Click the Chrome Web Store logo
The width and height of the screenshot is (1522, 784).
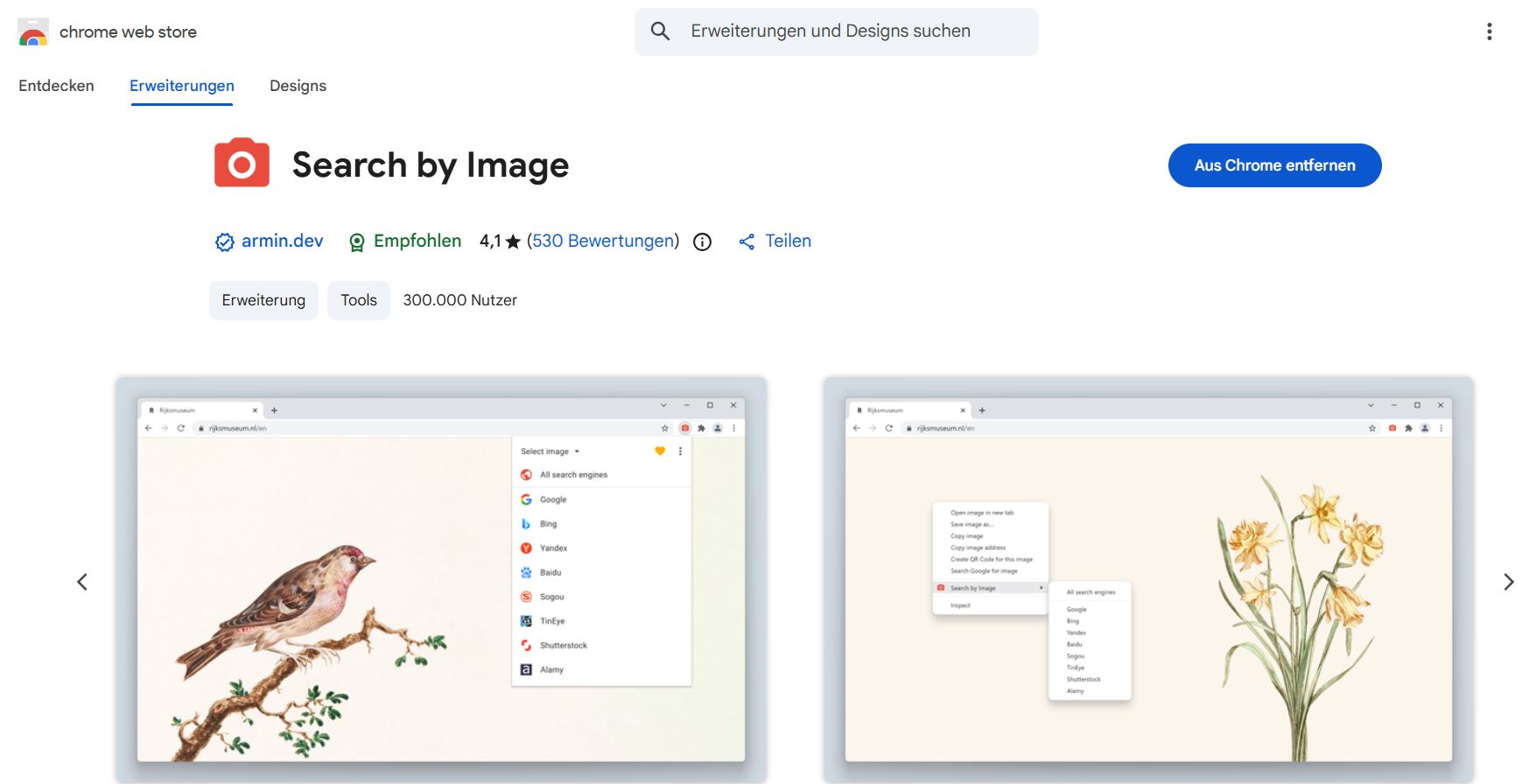click(x=33, y=32)
